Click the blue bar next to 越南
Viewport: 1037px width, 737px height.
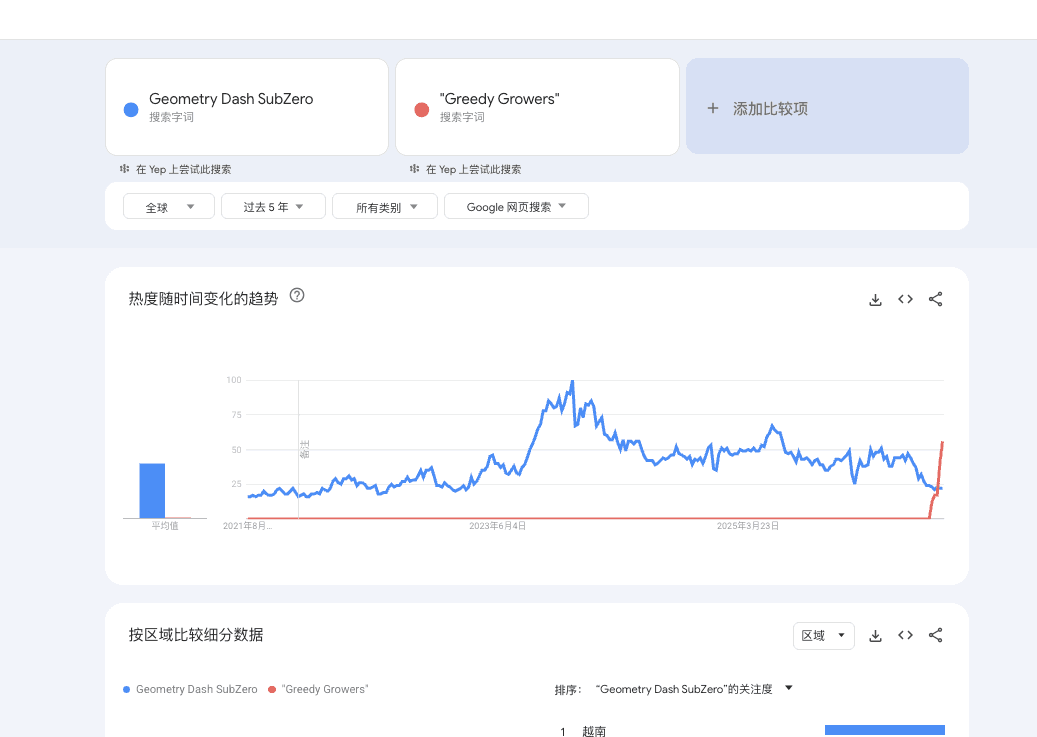884,730
